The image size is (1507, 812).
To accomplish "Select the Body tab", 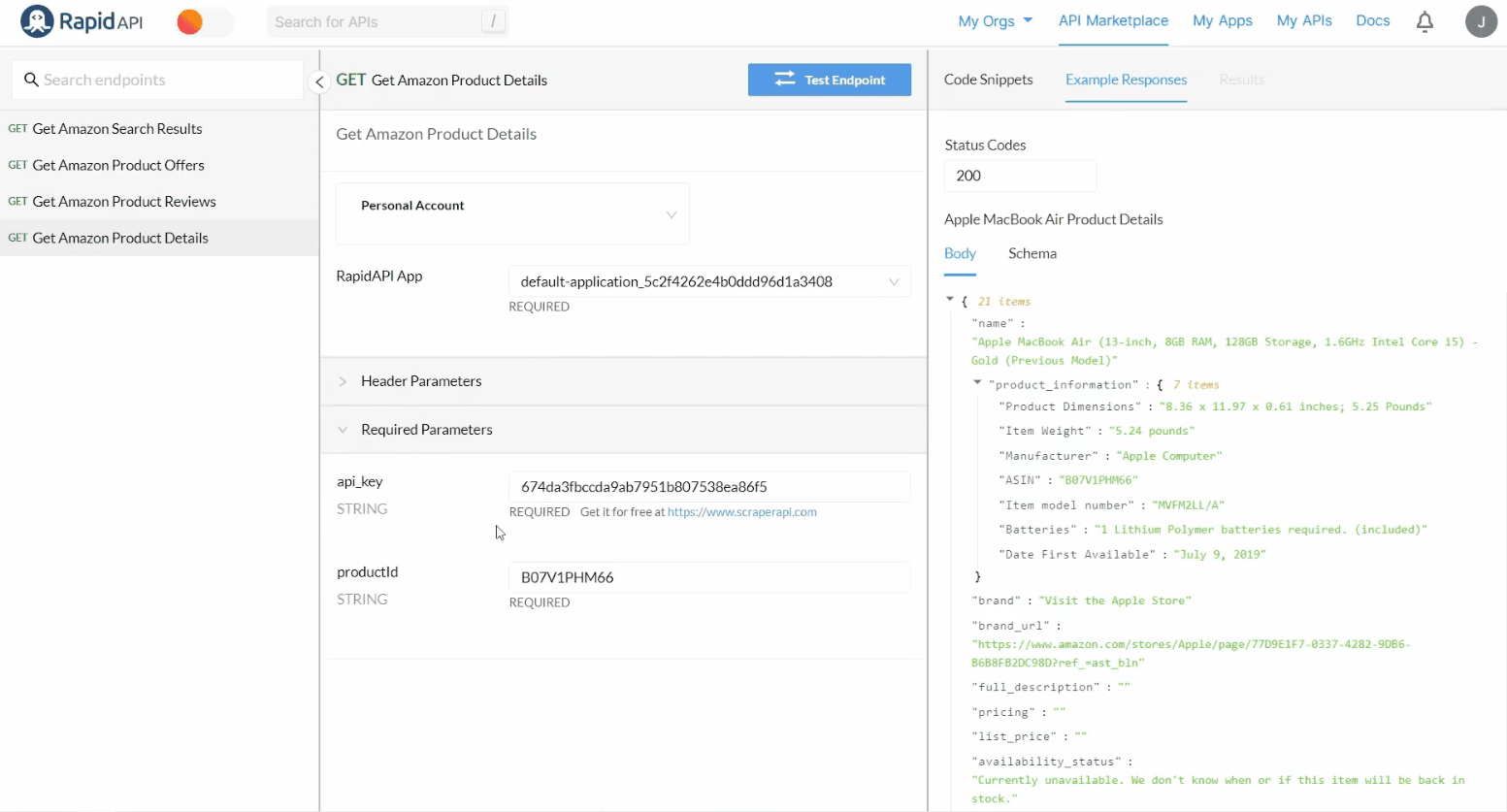I will pyautogui.click(x=960, y=253).
